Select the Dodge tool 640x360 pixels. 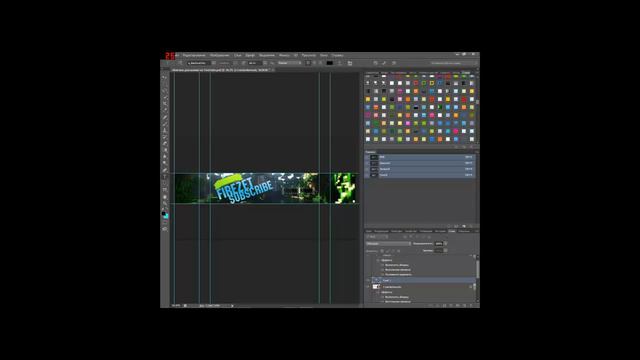click(165, 163)
